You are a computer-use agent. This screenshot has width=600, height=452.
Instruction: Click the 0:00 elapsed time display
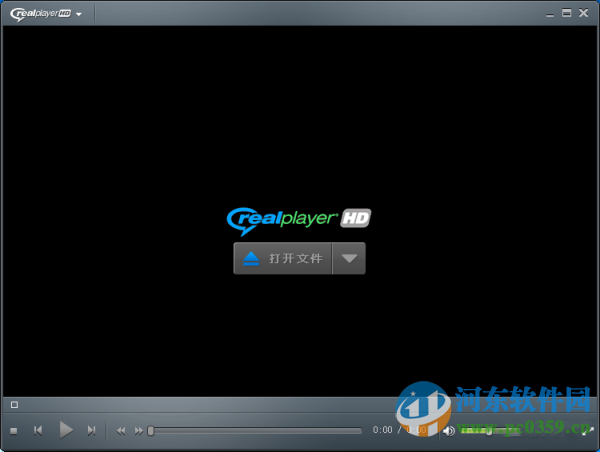point(383,430)
